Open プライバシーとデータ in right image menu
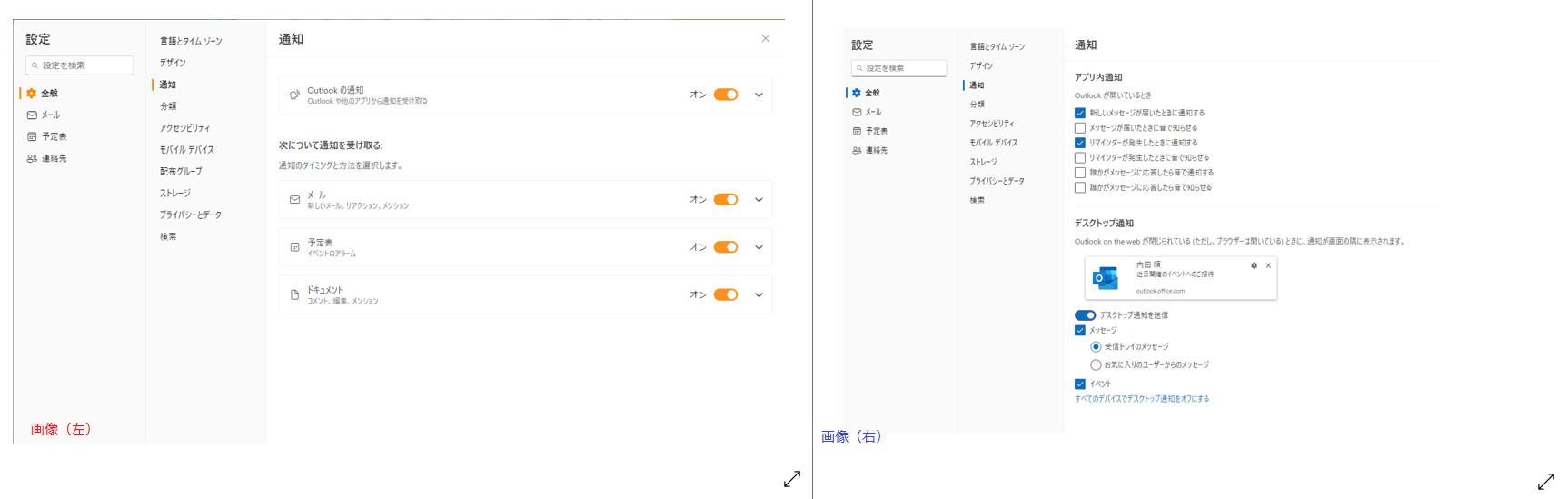The width and height of the screenshot is (1568, 499). point(997,181)
